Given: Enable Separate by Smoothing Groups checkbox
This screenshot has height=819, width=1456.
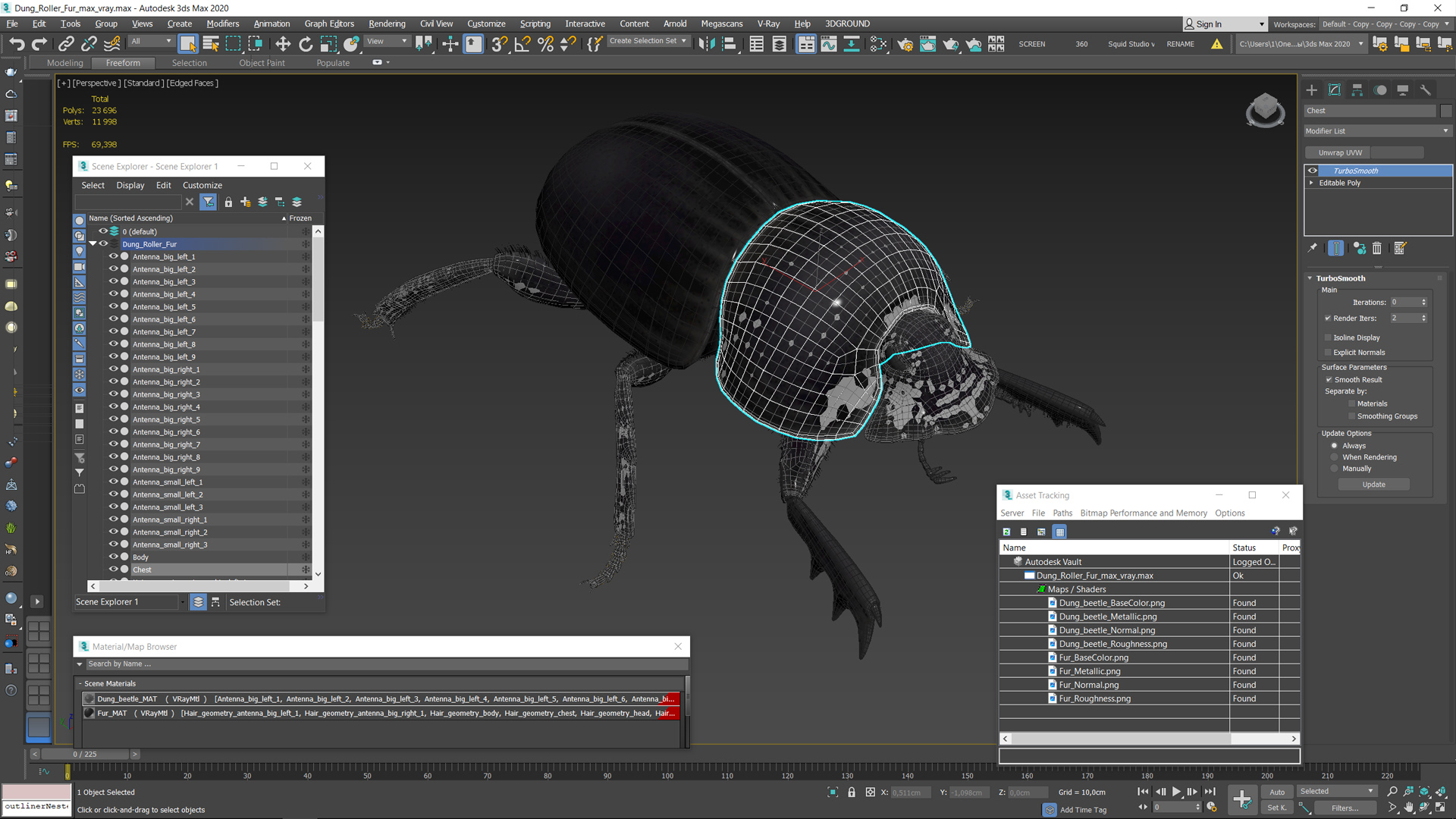Looking at the screenshot, I should click(x=1351, y=416).
